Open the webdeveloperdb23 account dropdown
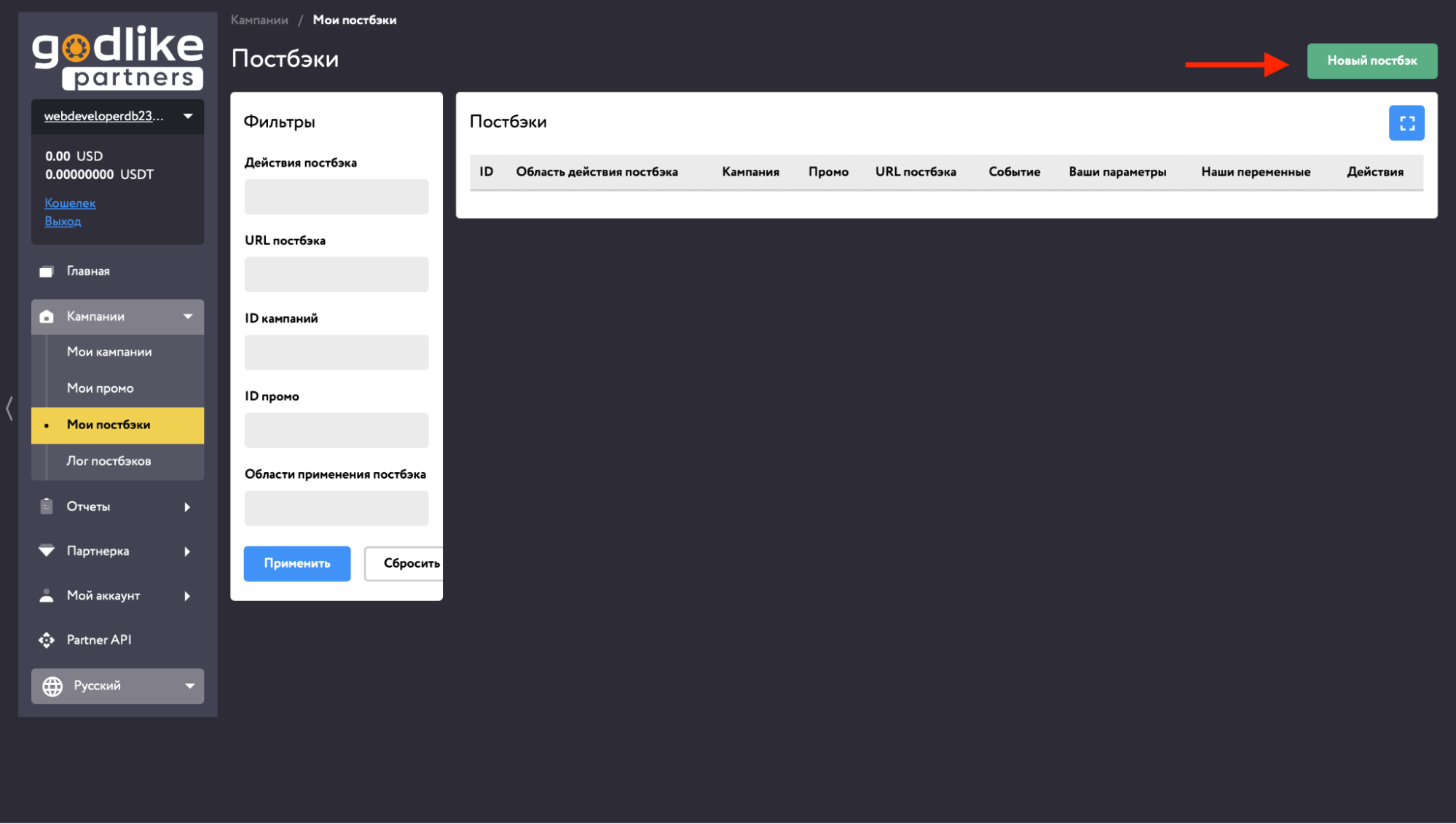 [188, 117]
